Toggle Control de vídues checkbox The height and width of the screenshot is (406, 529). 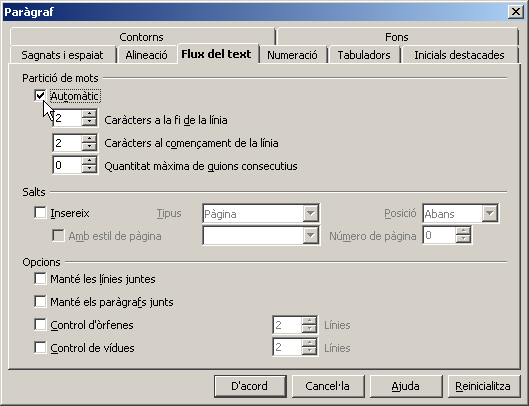click(x=40, y=347)
